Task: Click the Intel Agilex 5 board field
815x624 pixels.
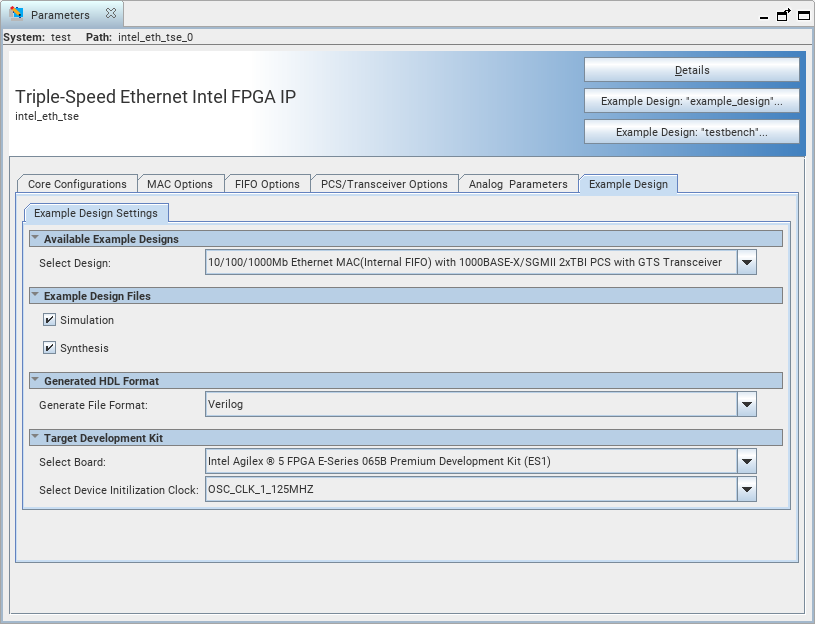Action: pos(471,461)
